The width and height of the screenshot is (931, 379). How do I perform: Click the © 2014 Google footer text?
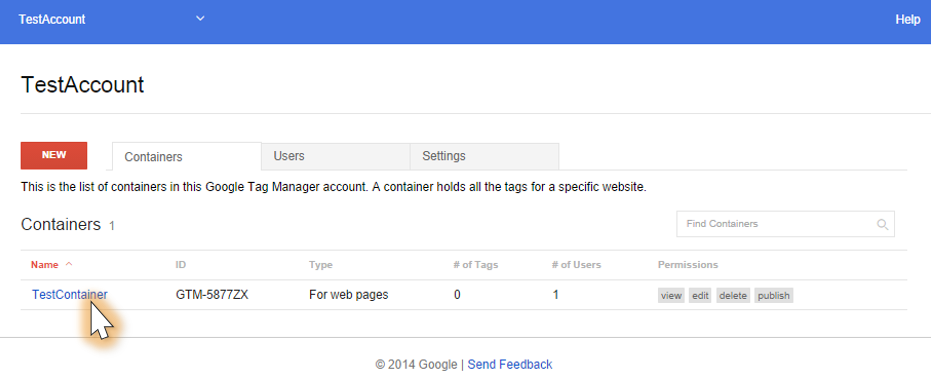(x=416, y=364)
